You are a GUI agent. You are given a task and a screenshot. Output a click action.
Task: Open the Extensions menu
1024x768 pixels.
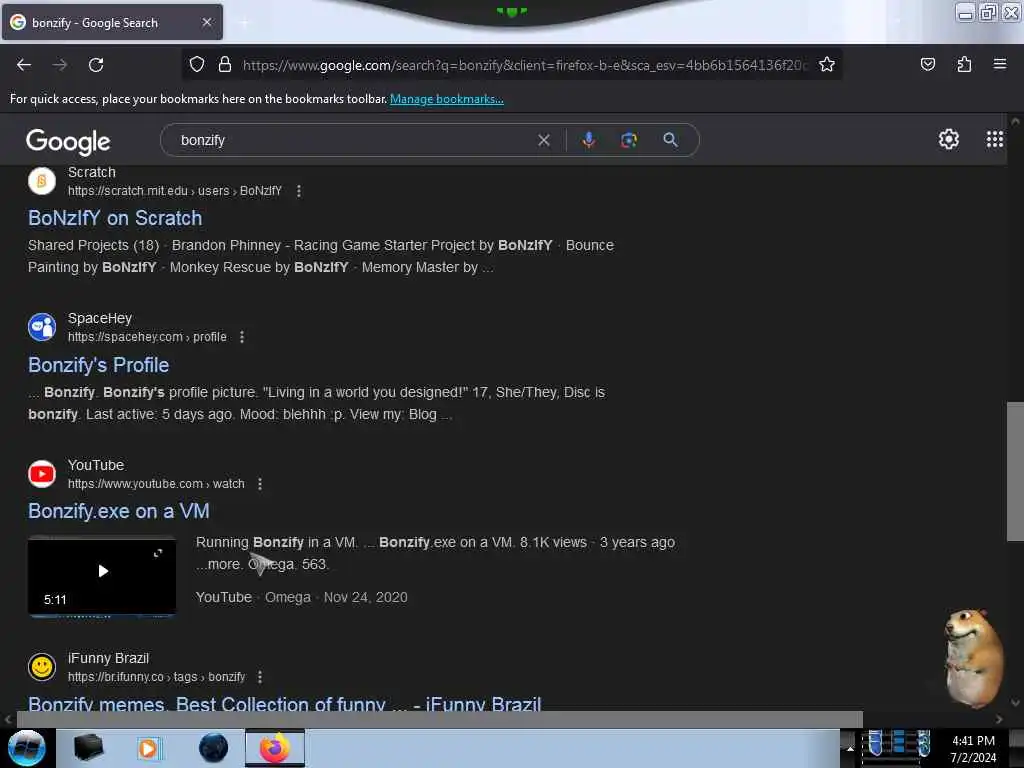964,64
